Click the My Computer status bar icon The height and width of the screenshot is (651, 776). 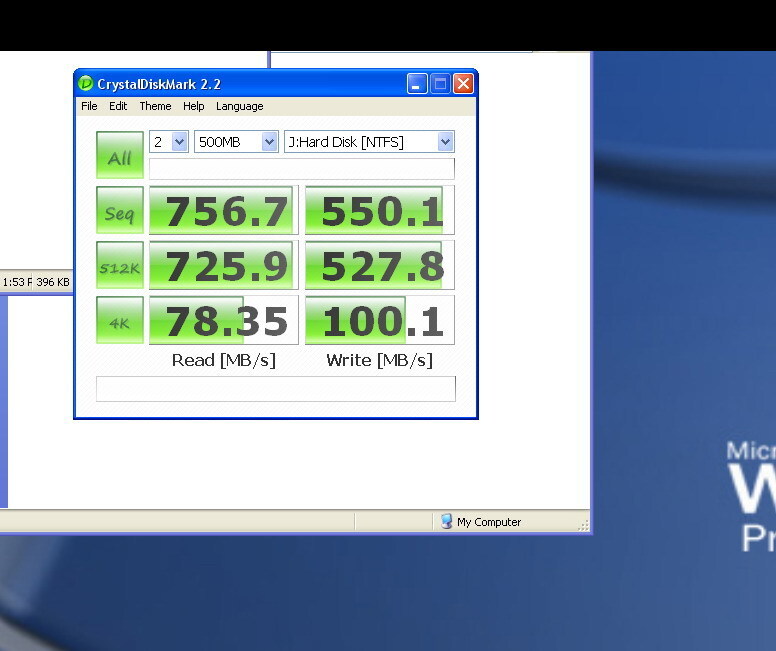446,521
